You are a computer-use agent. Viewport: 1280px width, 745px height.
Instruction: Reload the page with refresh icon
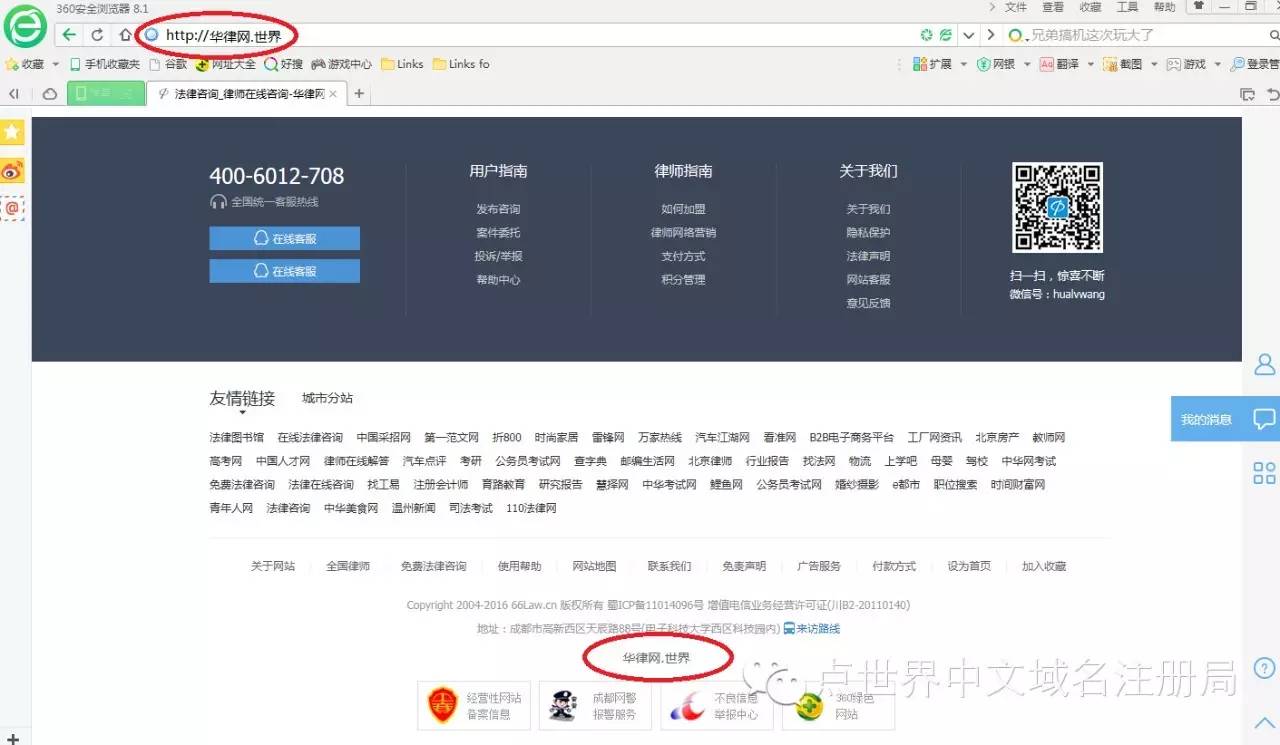tap(97, 35)
